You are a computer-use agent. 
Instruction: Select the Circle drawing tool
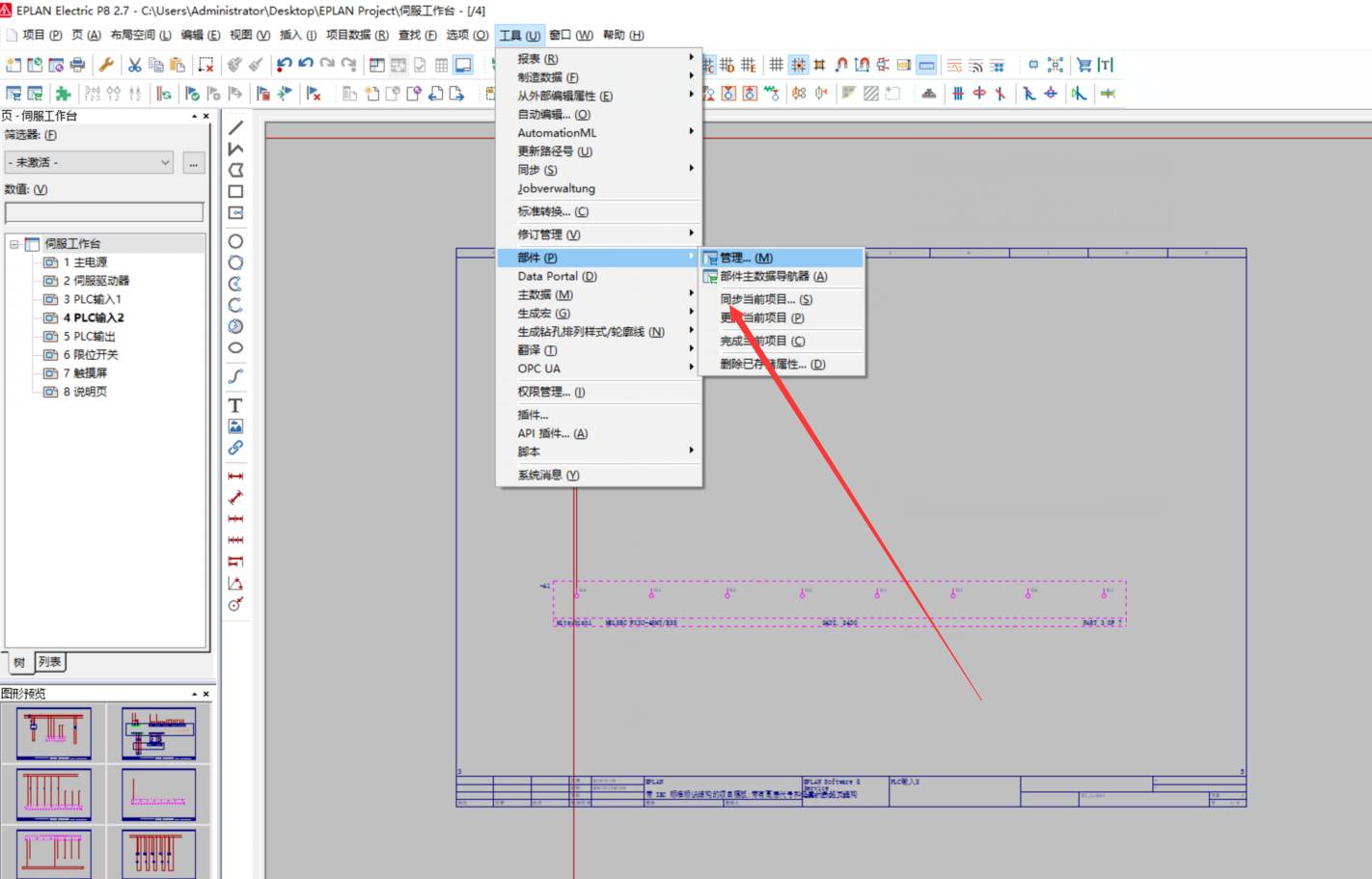tap(235, 241)
